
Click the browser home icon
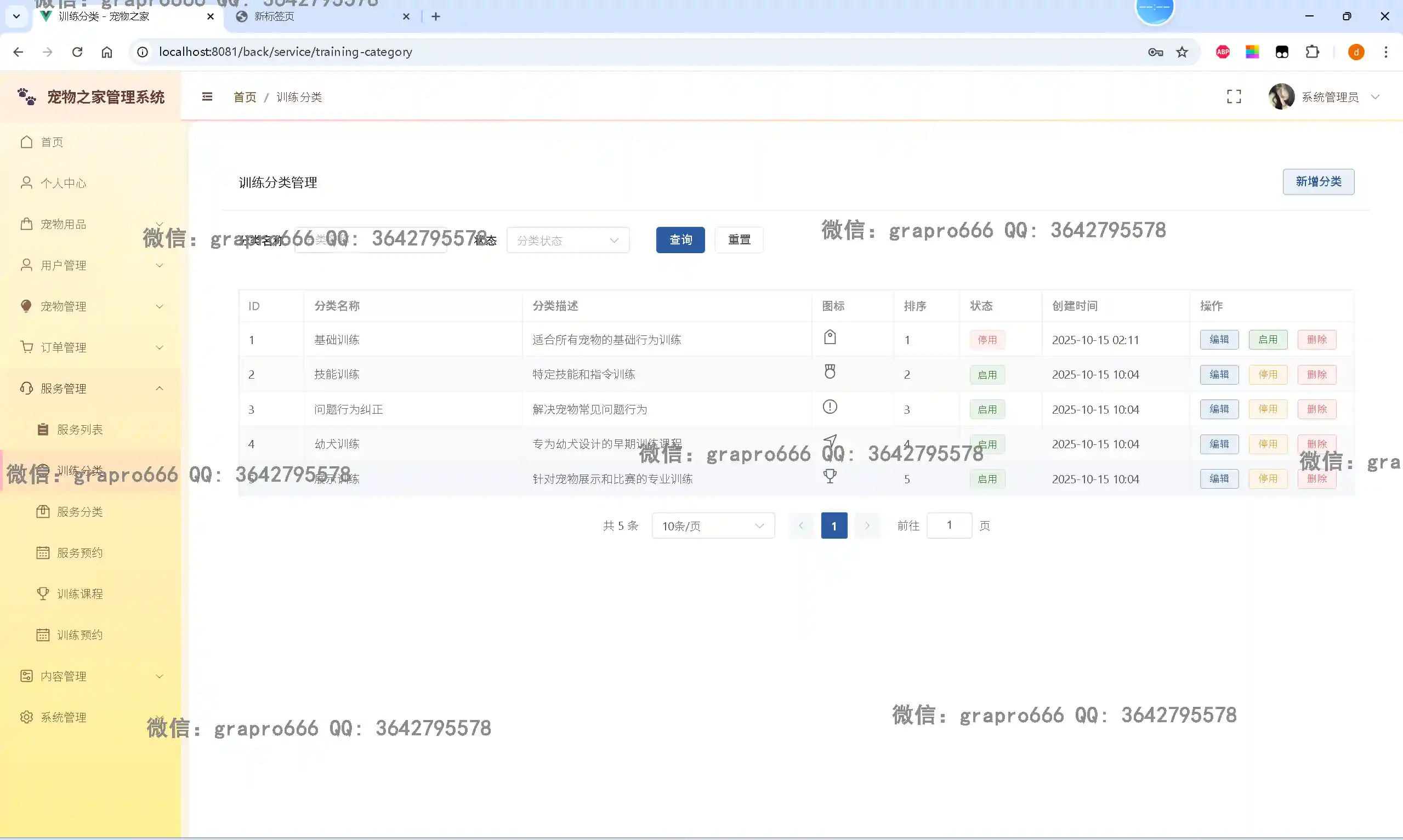(107, 52)
